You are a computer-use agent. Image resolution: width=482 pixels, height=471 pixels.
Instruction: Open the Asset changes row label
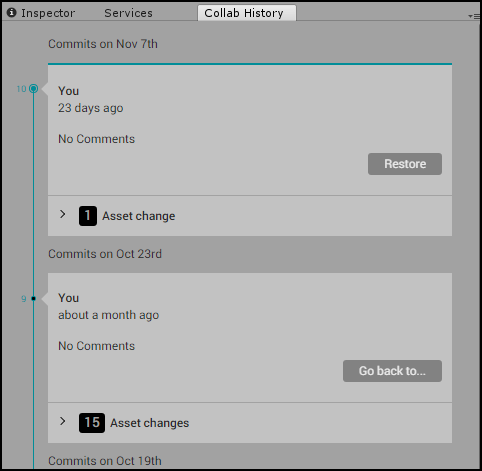[150, 423]
